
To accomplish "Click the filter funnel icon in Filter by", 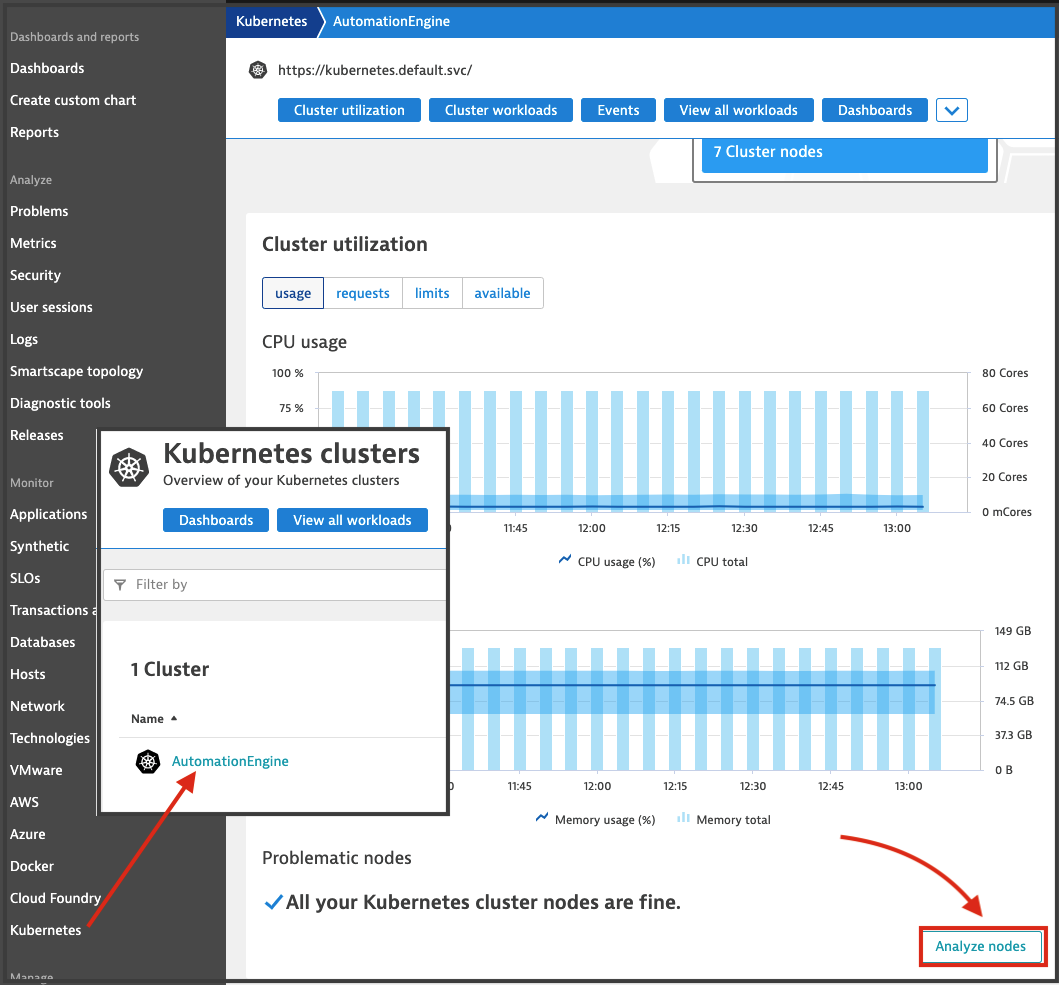I will tap(120, 584).
